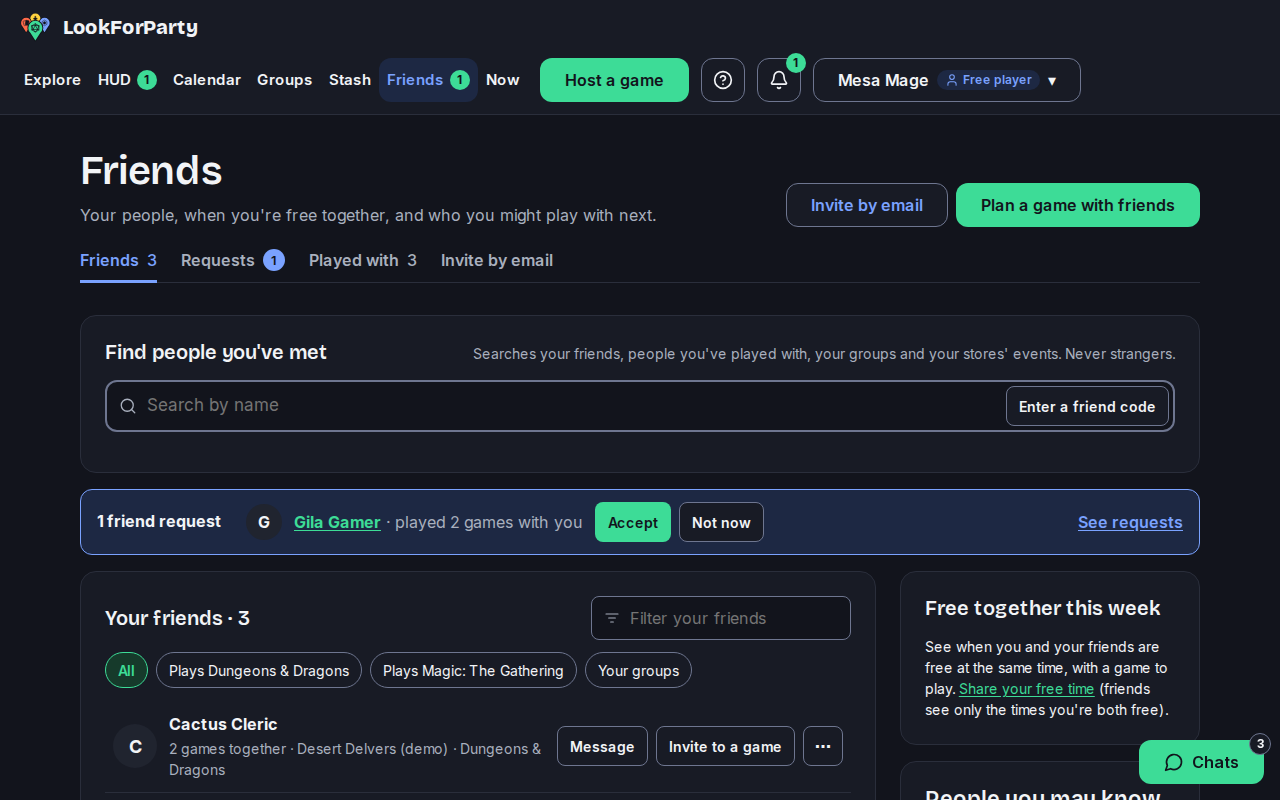This screenshot has height=800, width=1280.
Task: Expand the Mesa Mage account dropdown
Action: [947, 80]
